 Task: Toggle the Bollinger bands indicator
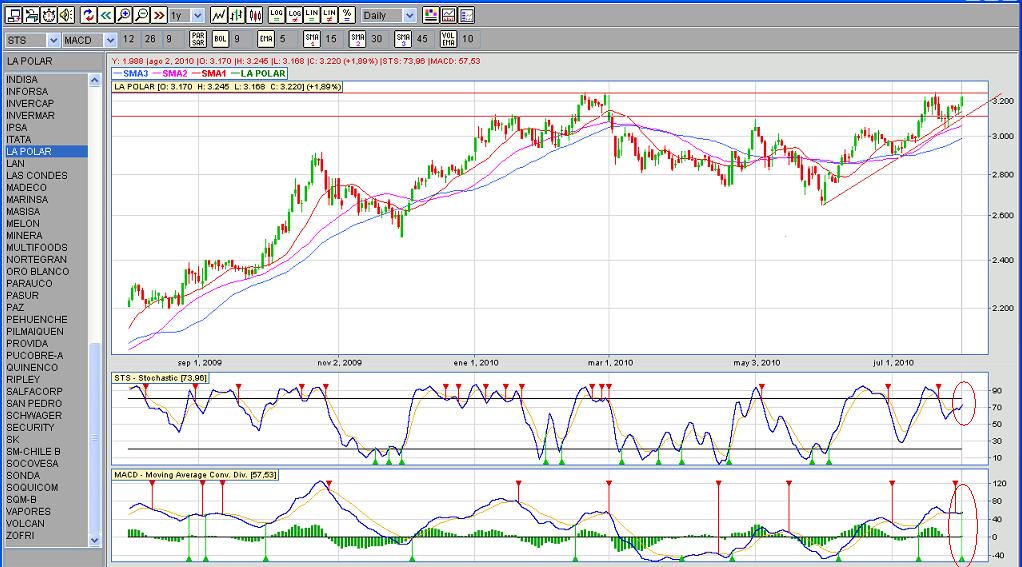(220, 40)
